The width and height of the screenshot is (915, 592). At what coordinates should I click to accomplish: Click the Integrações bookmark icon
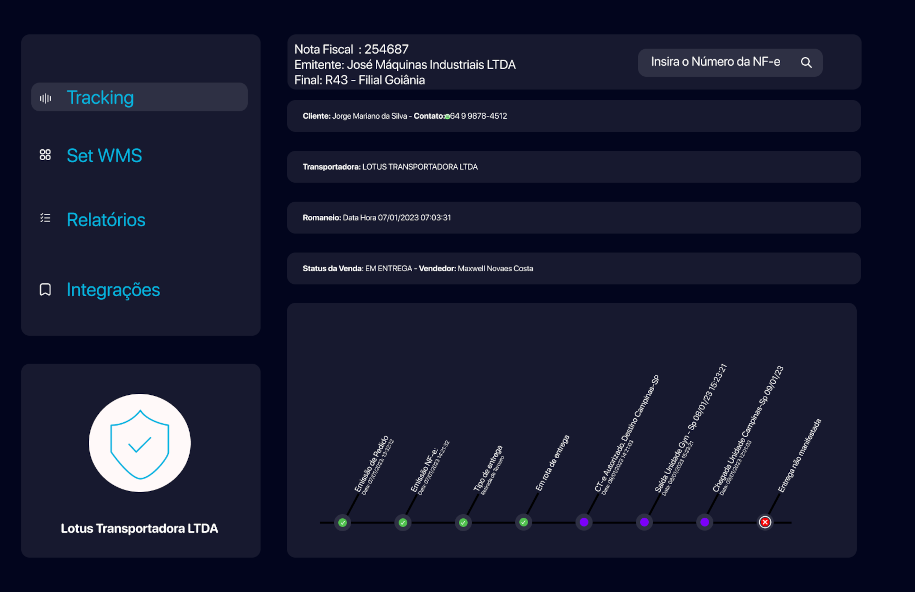coord(45,290)
